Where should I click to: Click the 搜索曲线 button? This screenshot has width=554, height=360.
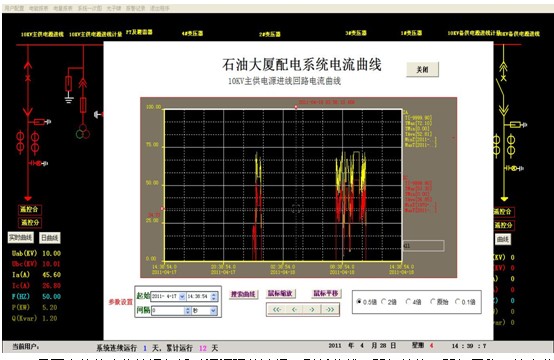pyautogui.click(x=243, y=294)
